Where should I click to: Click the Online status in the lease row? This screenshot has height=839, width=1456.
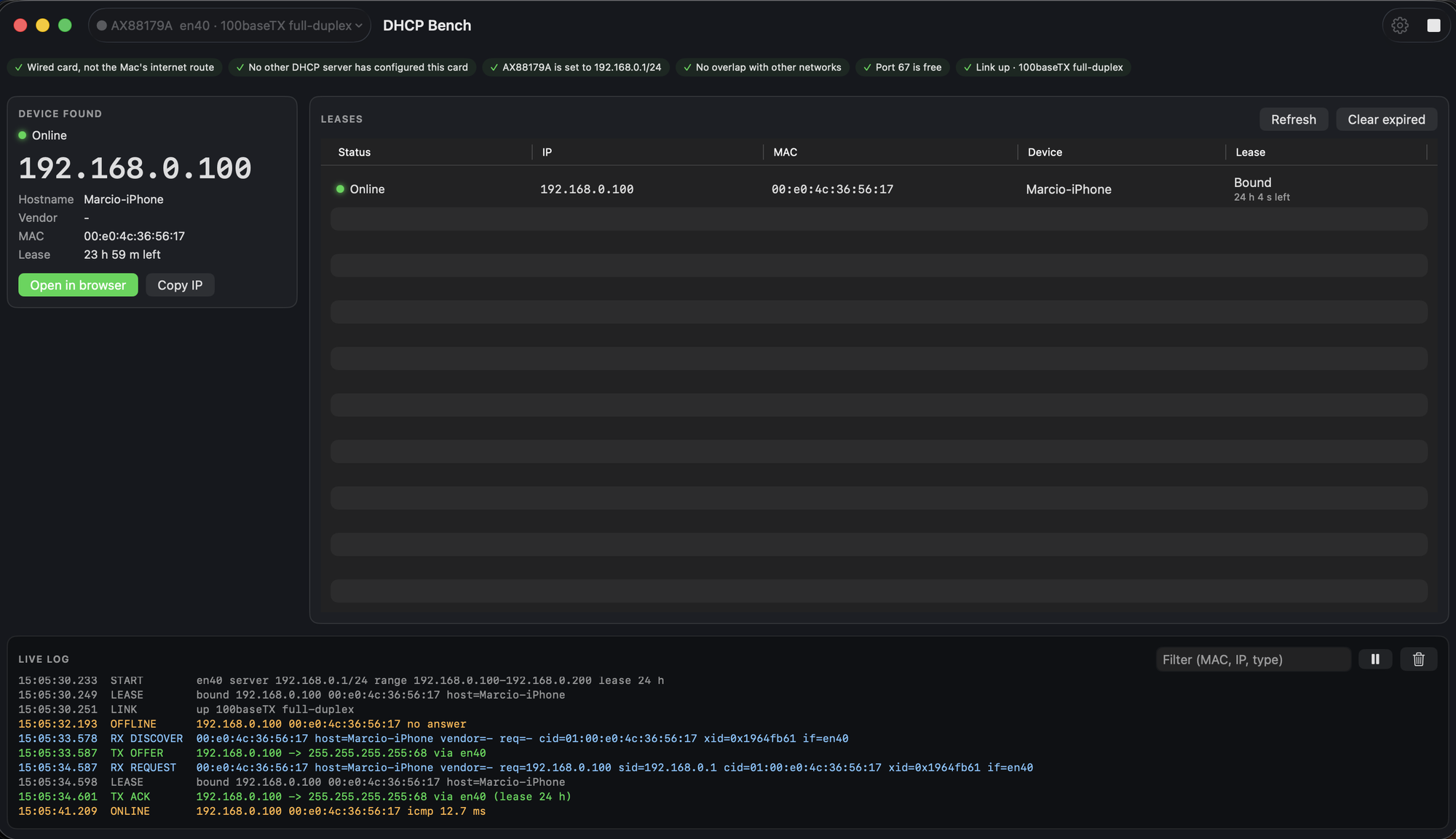[360, 189]
